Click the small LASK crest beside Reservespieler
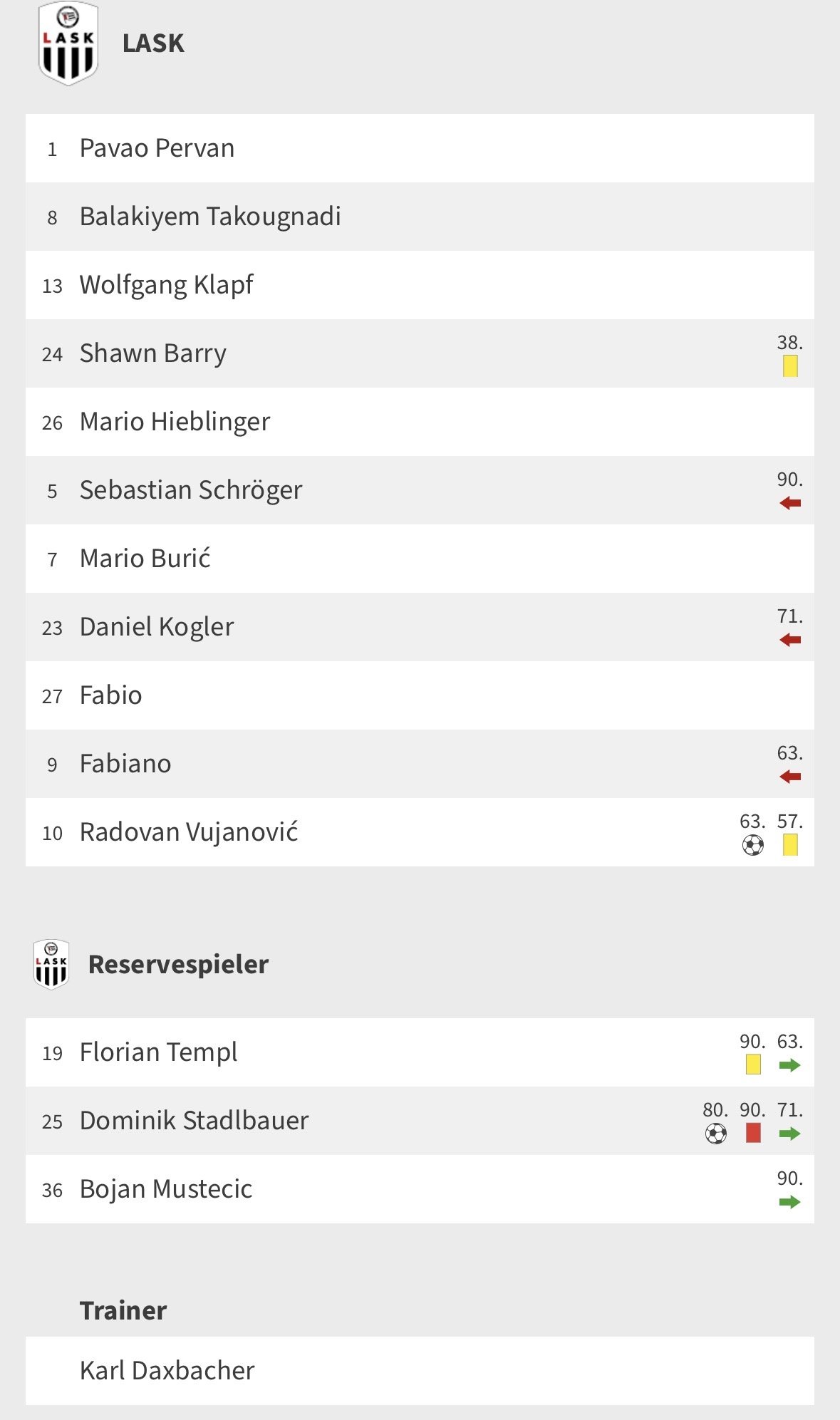Screen dimensions: 840x1420 (x=51, y=964)
